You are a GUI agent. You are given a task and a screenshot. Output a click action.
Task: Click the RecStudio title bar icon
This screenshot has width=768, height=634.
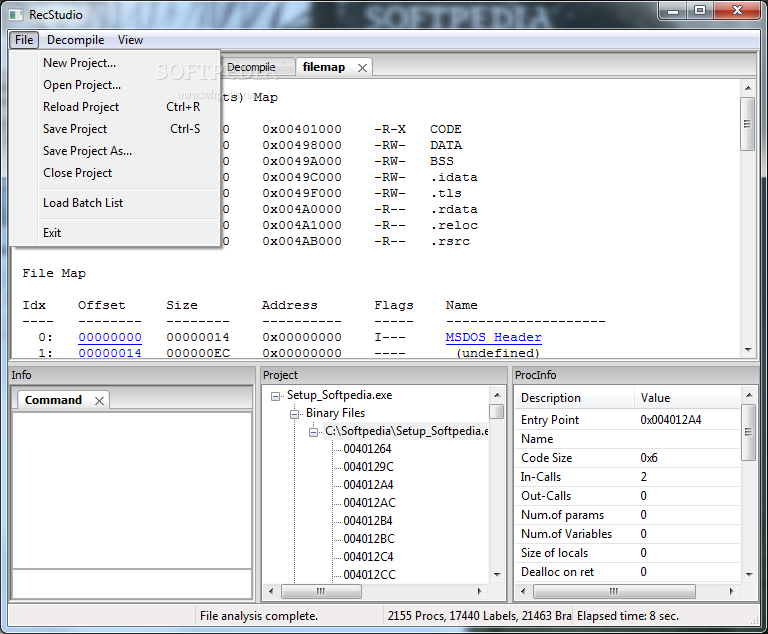[16, 15]
